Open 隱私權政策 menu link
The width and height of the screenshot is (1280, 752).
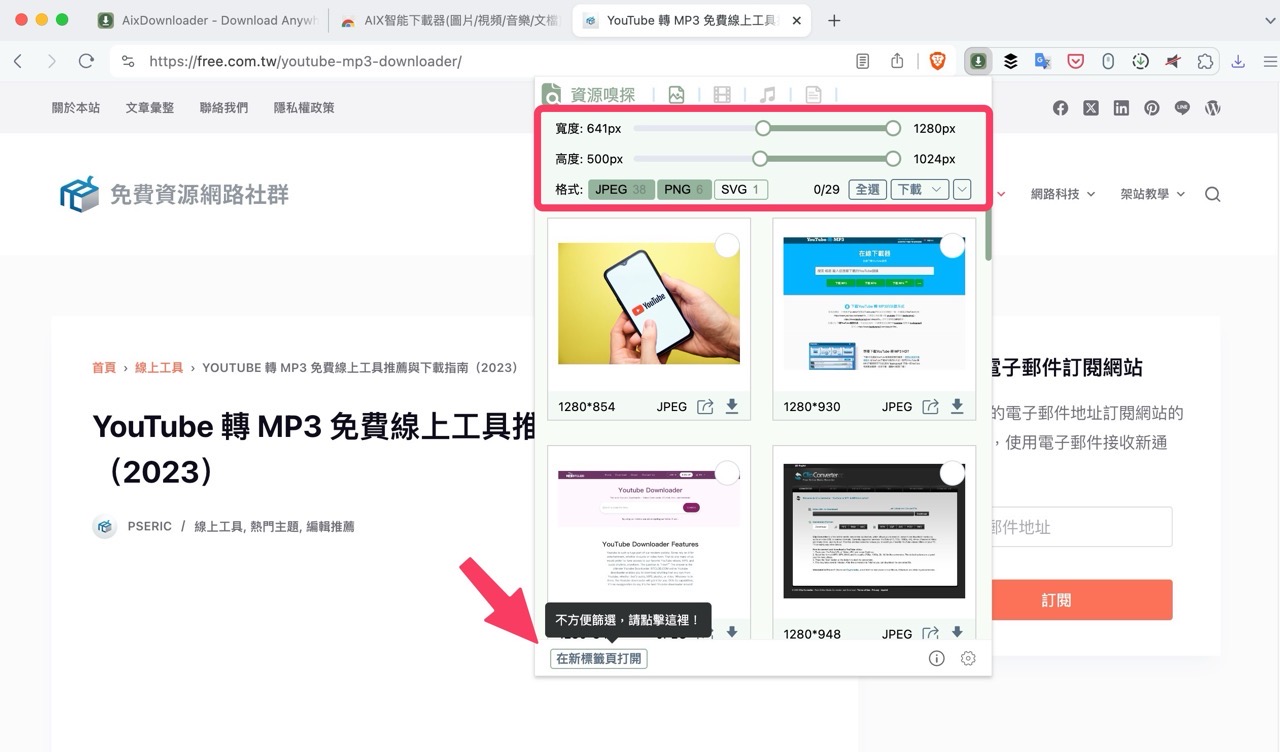[304, 108]
